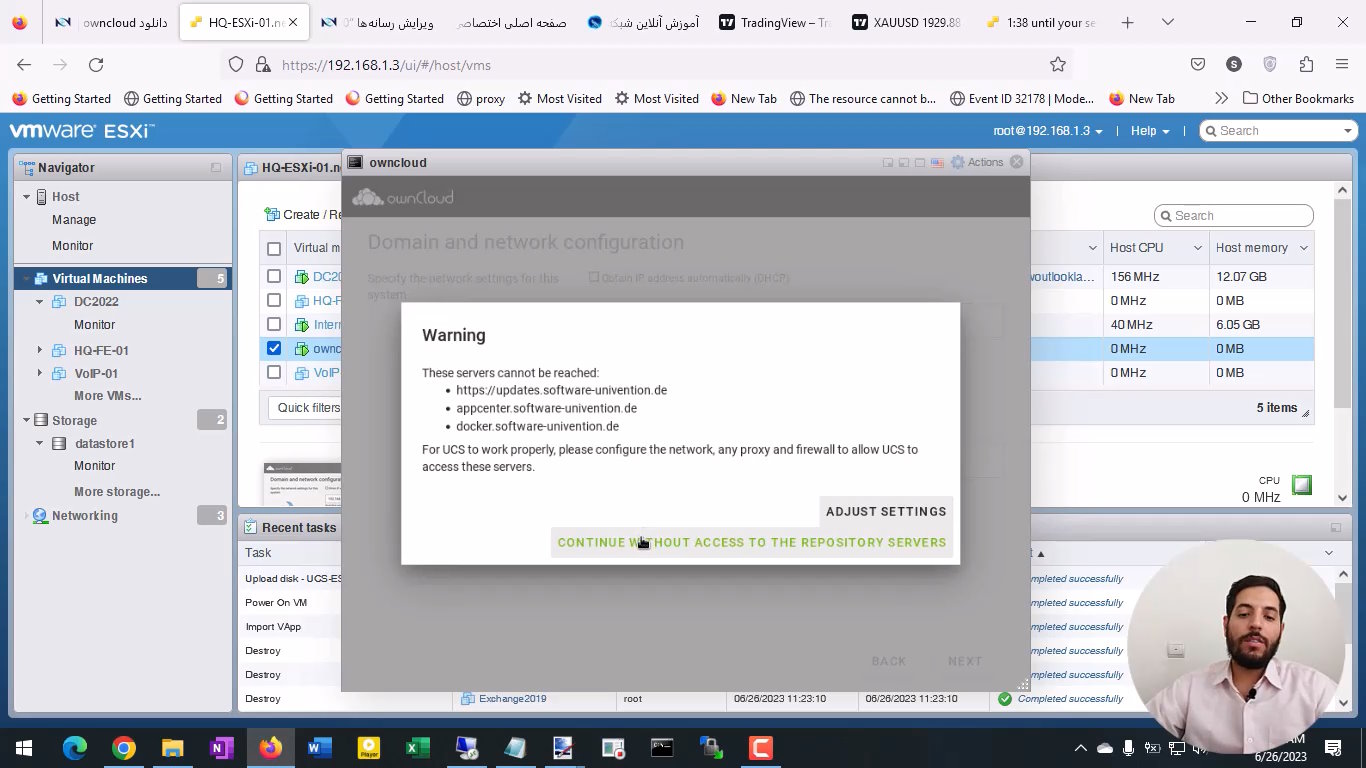Open More VMs... in Navigator

tap(107, 396)
